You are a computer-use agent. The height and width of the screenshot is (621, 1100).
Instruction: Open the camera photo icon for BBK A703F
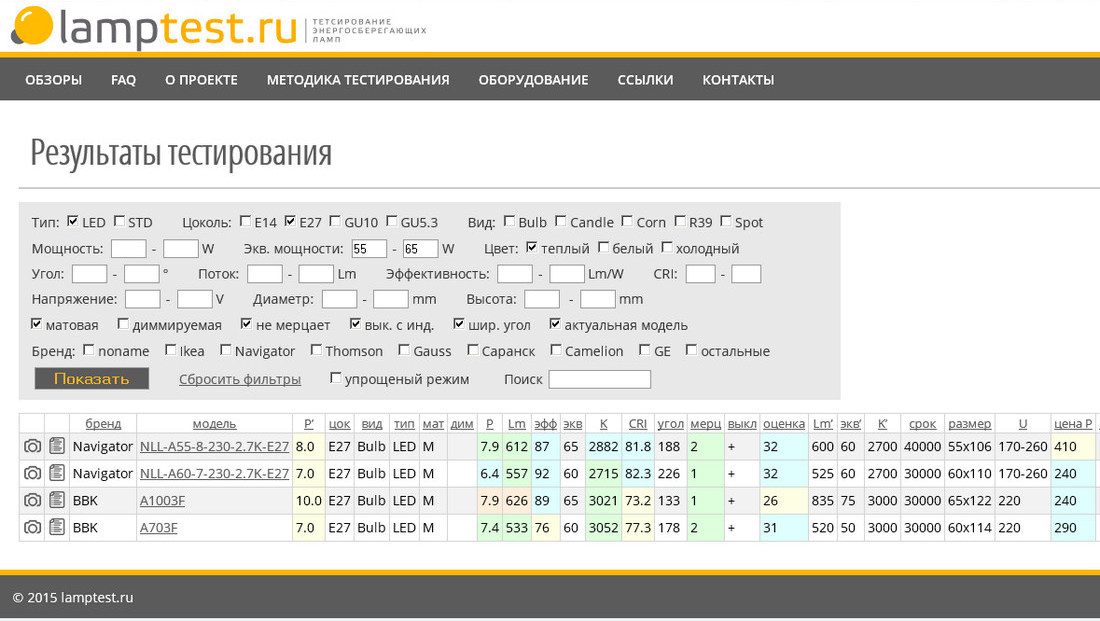(x=32, y=527)
